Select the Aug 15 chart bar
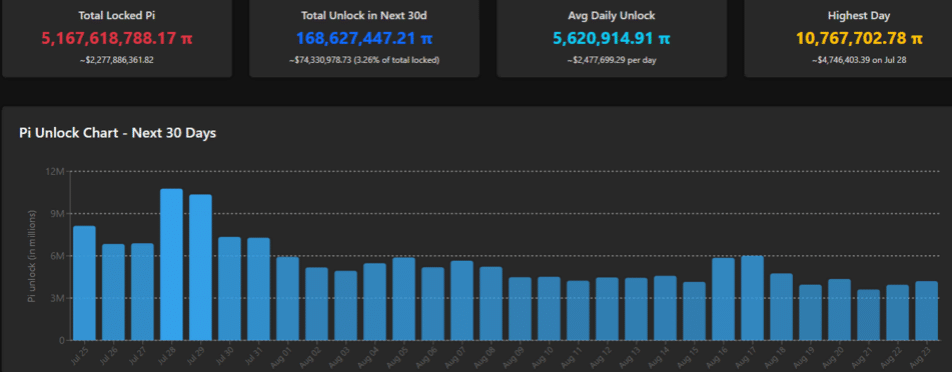The width and height of the screenshot is (952, 372). click(695, 311)
